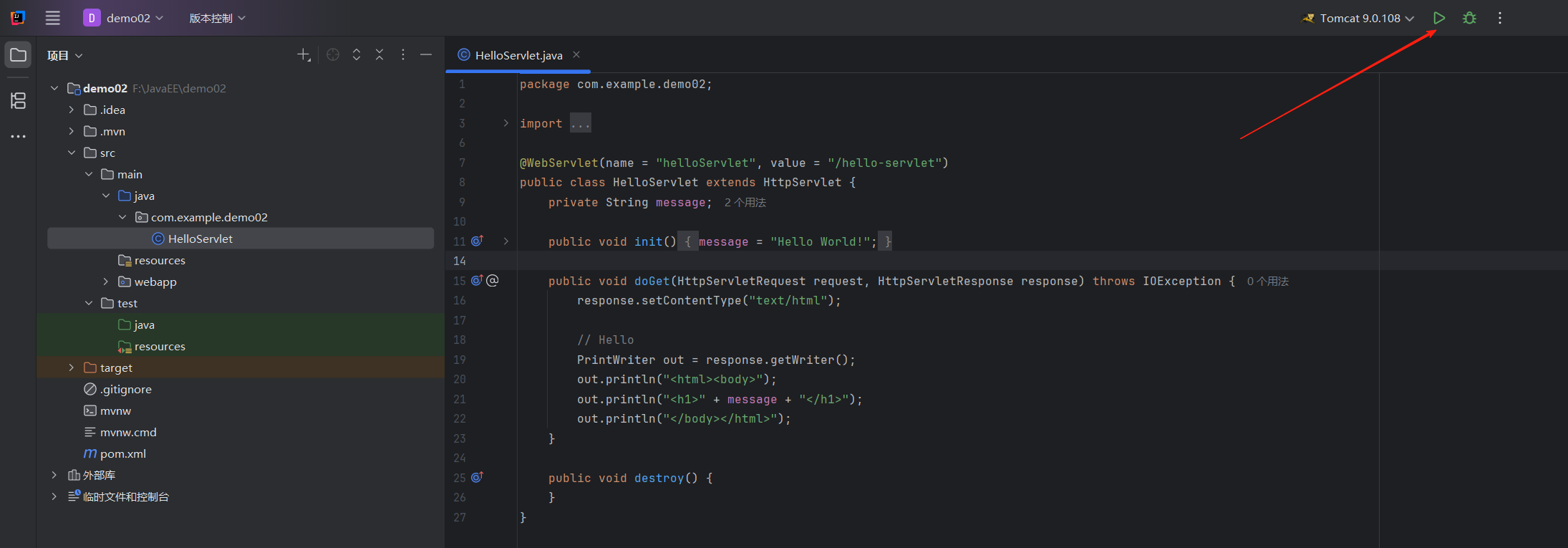Select the .gitignore file
Image resolution: width=1568 pixels, height=548 pixels.
[x=118, y=389]
